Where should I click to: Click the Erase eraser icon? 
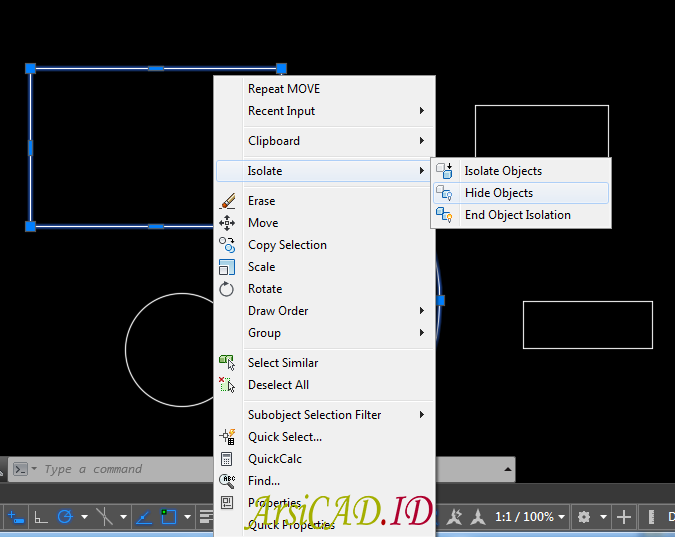point(227,201)
